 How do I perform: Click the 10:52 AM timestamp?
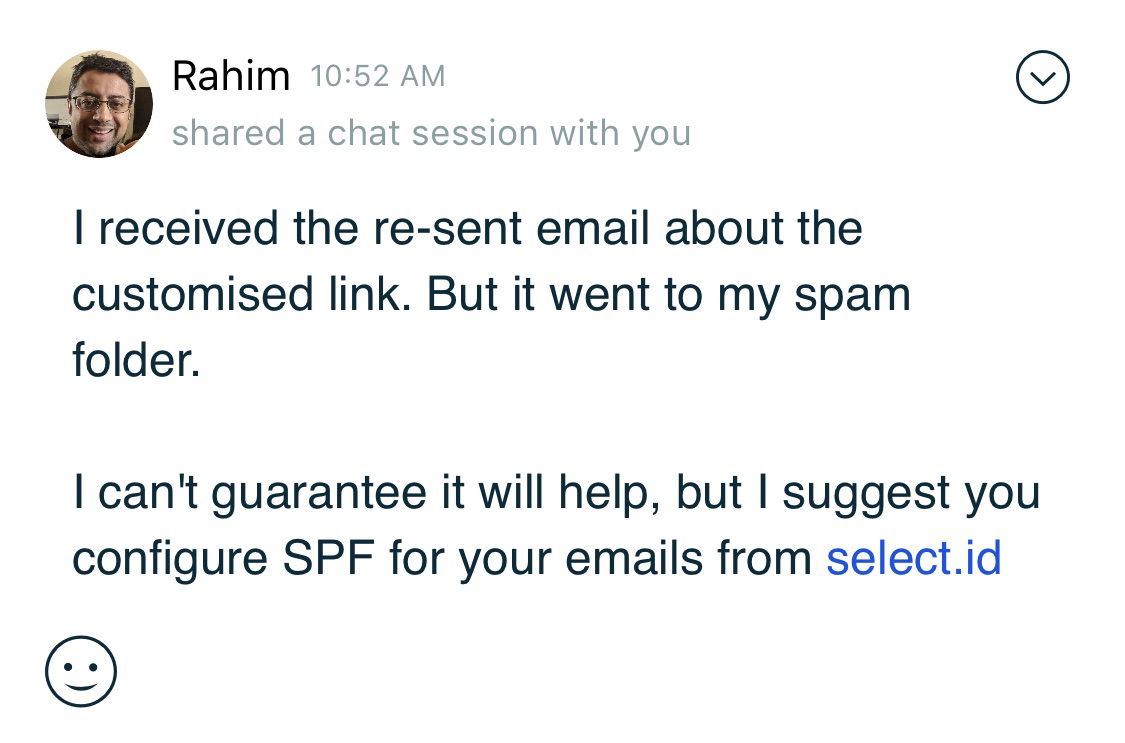pyautogui.click(x=377, y=76)
